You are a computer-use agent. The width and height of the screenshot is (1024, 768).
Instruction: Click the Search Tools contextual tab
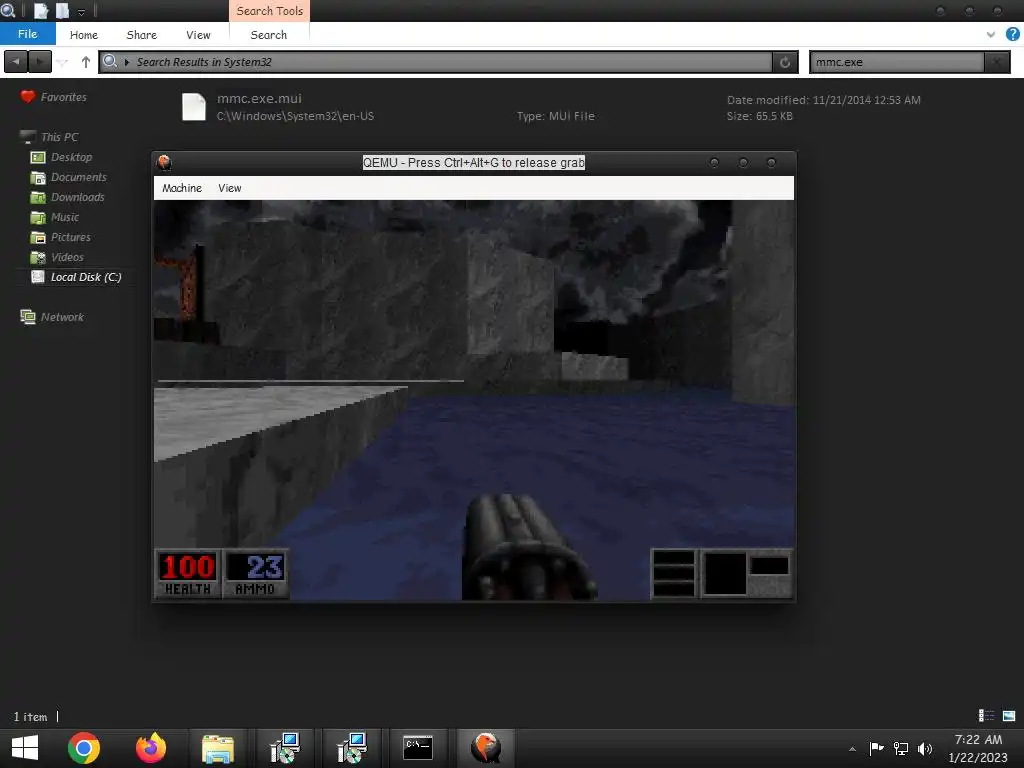click(269, 10)
